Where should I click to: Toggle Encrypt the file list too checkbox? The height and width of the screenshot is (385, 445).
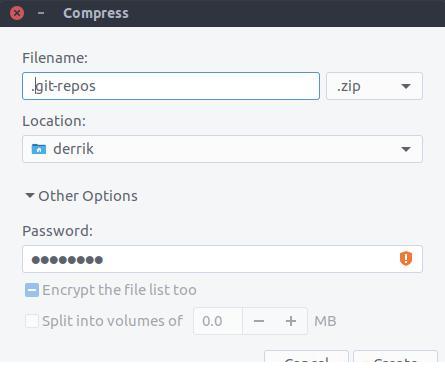pos(32,290)
